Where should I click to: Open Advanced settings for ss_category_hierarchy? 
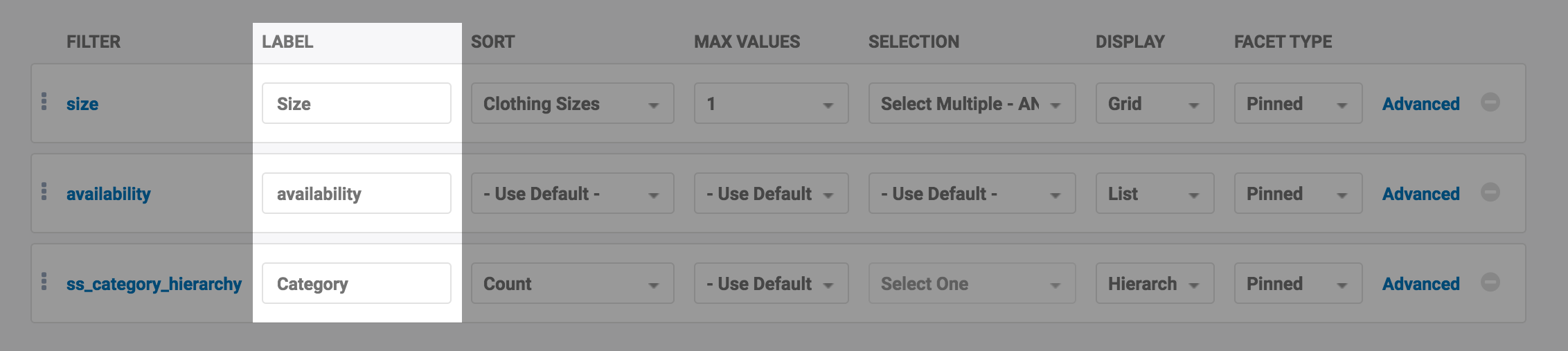1420,284
